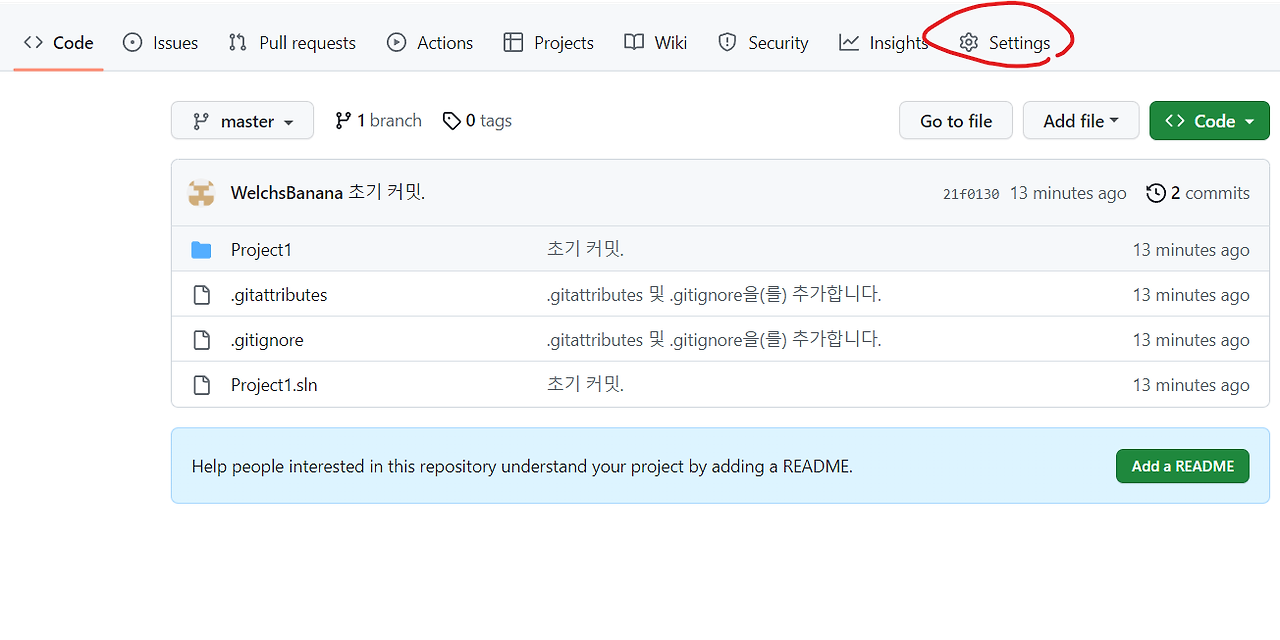The height and width of the screenshot is (640, 1280).
Task: Click the Actions play icon
Action: (396, 43)
